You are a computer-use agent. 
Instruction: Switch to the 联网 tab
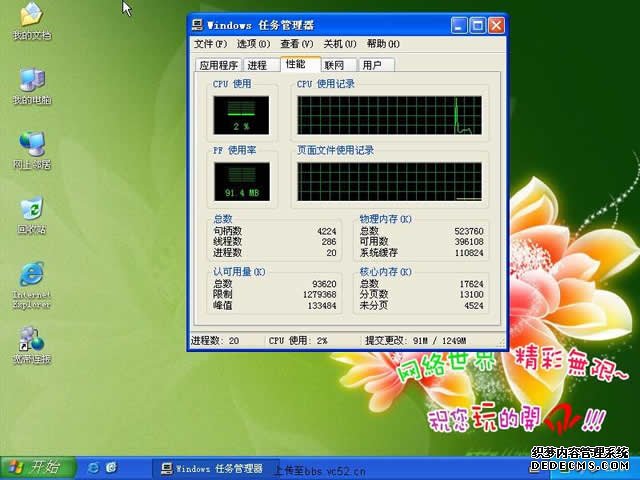pyautogui.click(x=338, y=65)
